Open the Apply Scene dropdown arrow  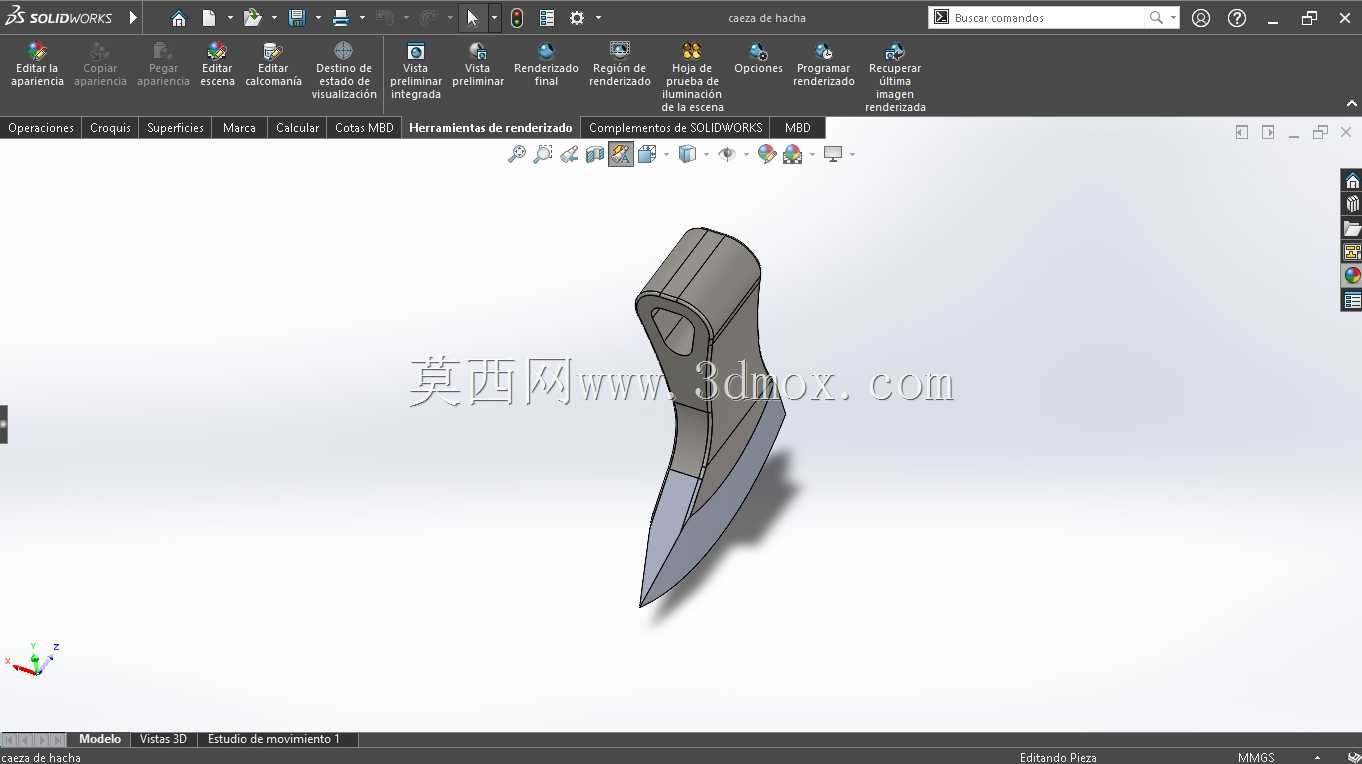[x=812, y=154]
